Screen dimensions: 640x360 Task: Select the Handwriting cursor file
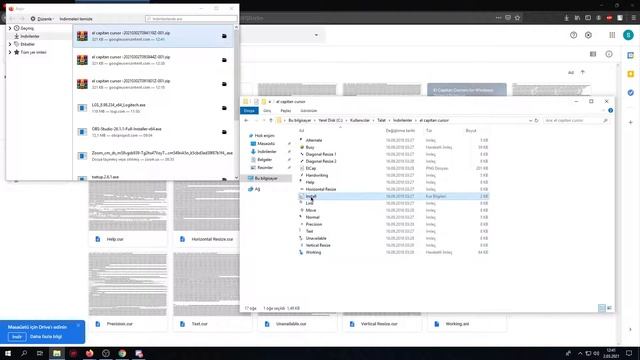pyautogui.click(x=317, y=175)
